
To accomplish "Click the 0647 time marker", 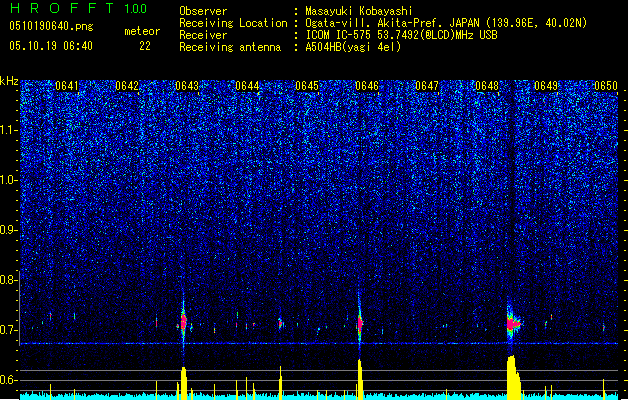I will (427, 86).
